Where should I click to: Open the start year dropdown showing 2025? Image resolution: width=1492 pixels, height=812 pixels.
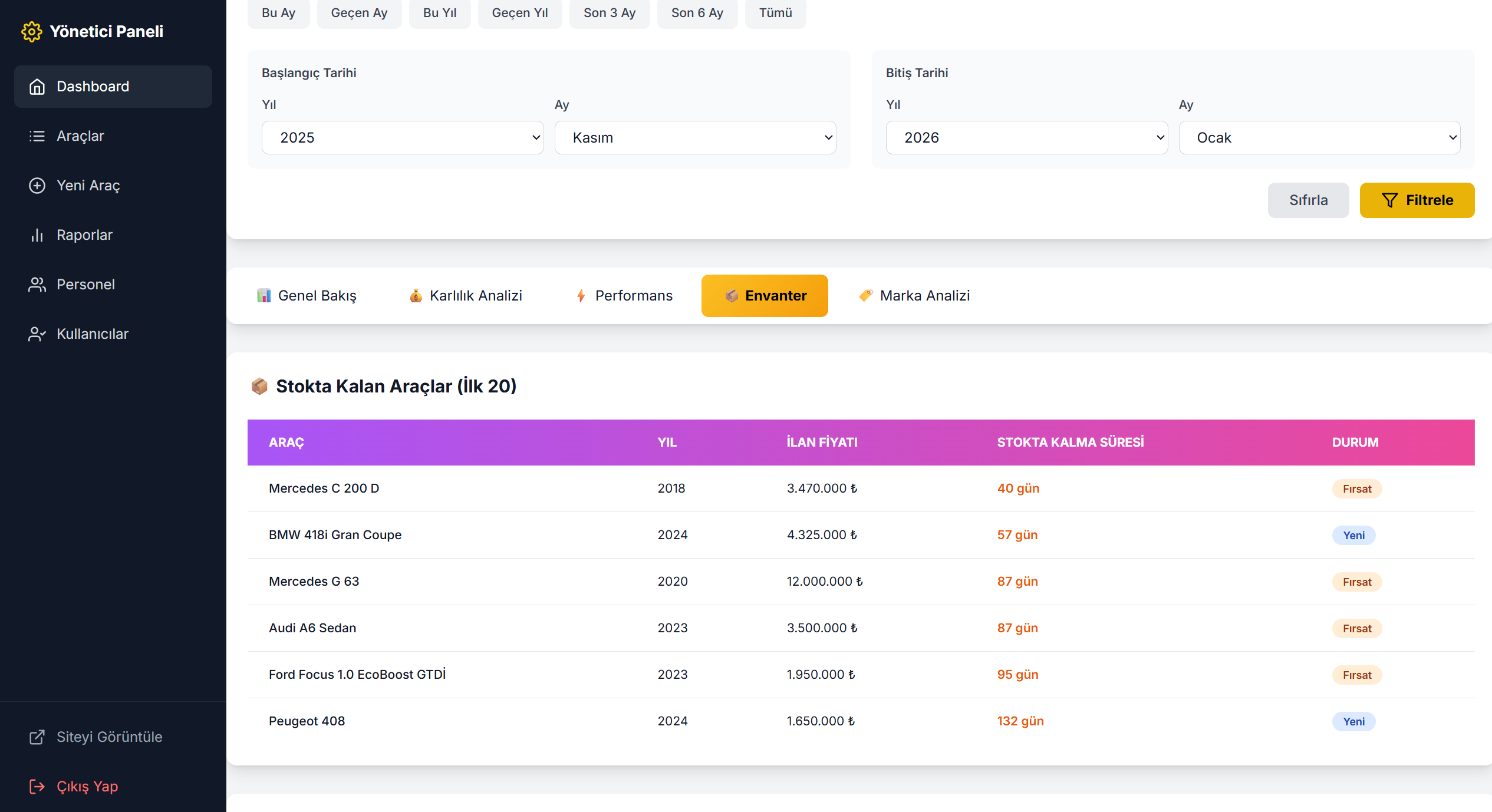click(x=402, y=138)
